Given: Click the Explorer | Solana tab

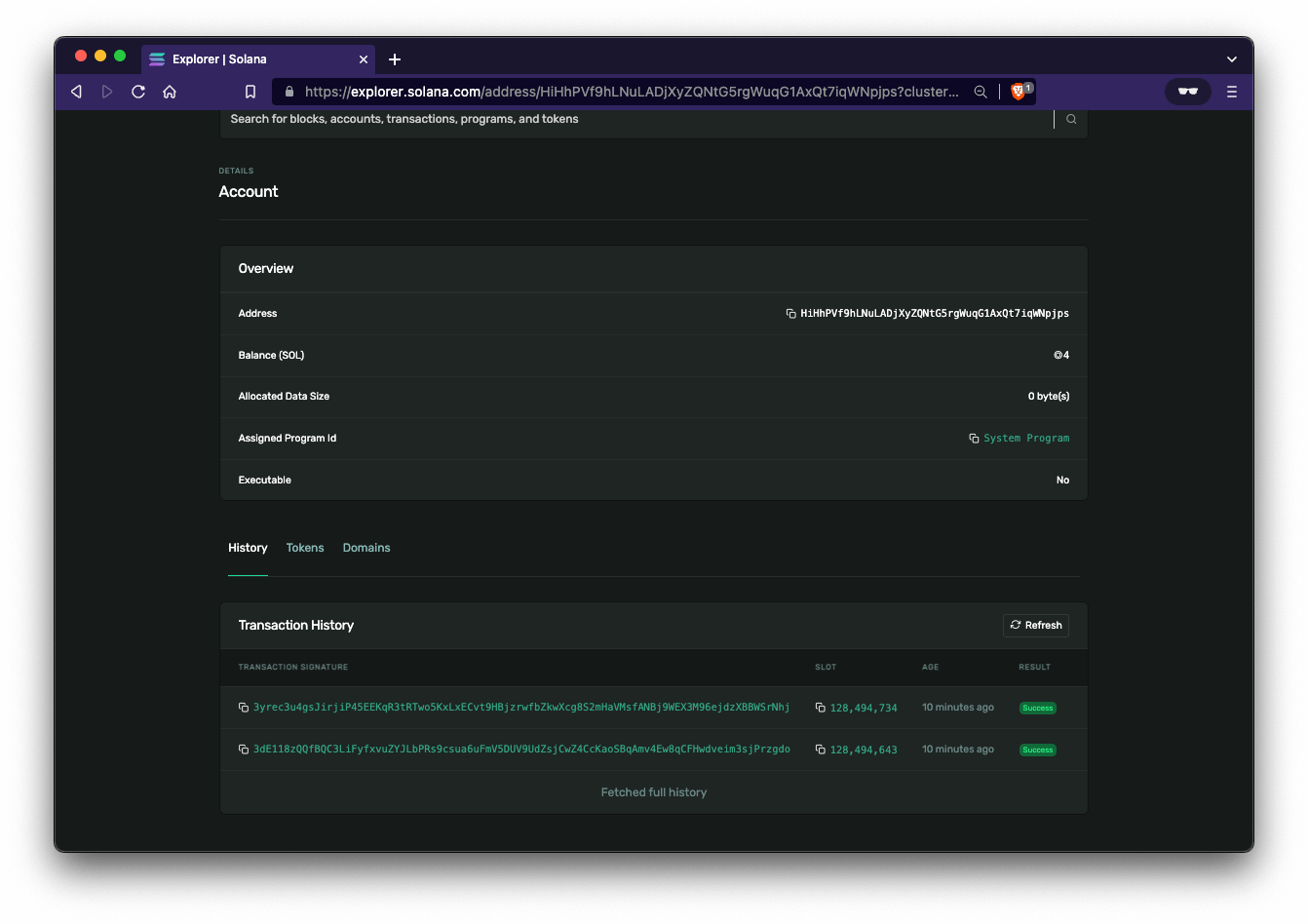Looking at the screenshot, I should pos(258,59).
